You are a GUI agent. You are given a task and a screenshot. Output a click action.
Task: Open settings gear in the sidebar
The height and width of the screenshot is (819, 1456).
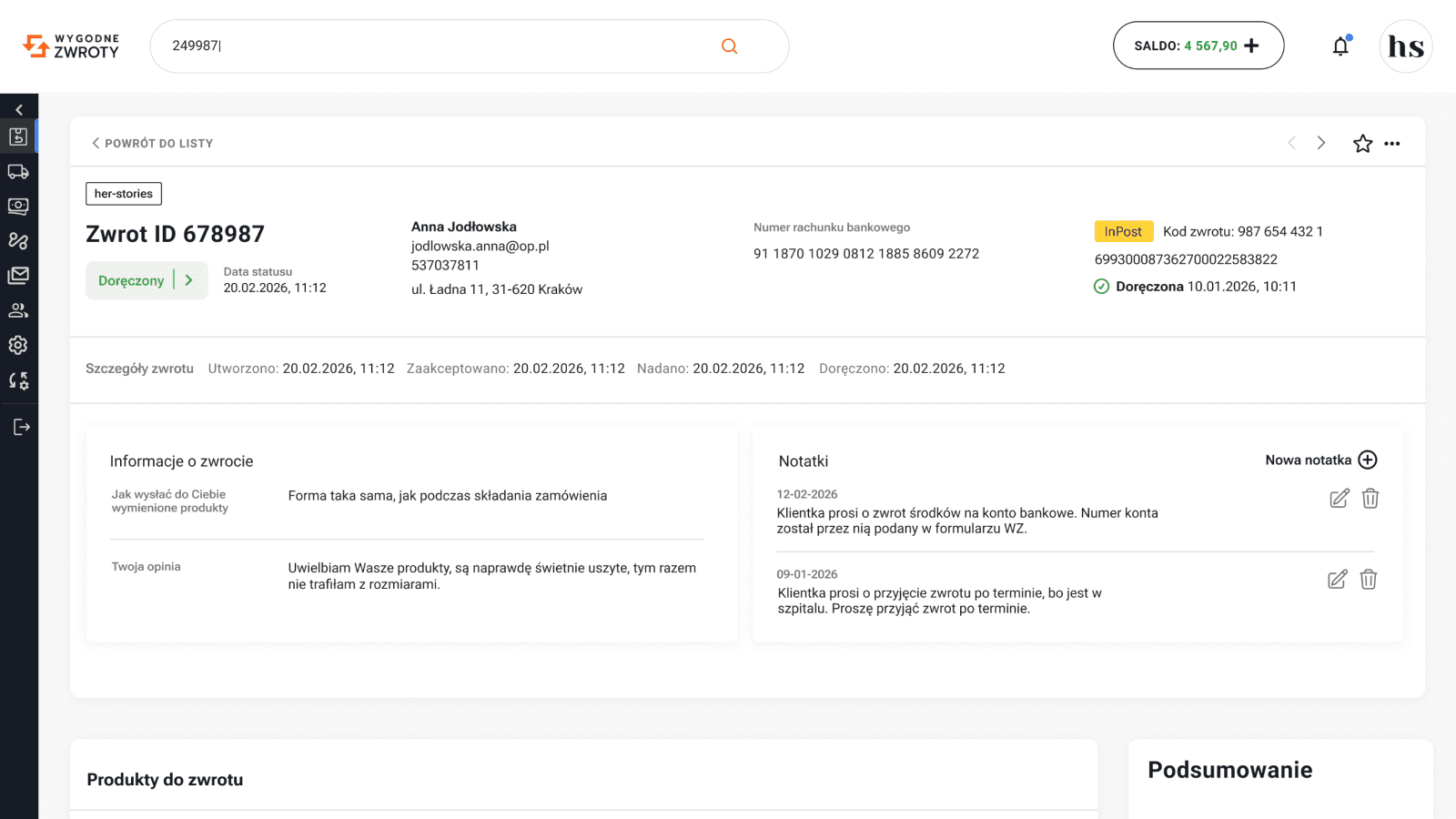click(18, 345)
